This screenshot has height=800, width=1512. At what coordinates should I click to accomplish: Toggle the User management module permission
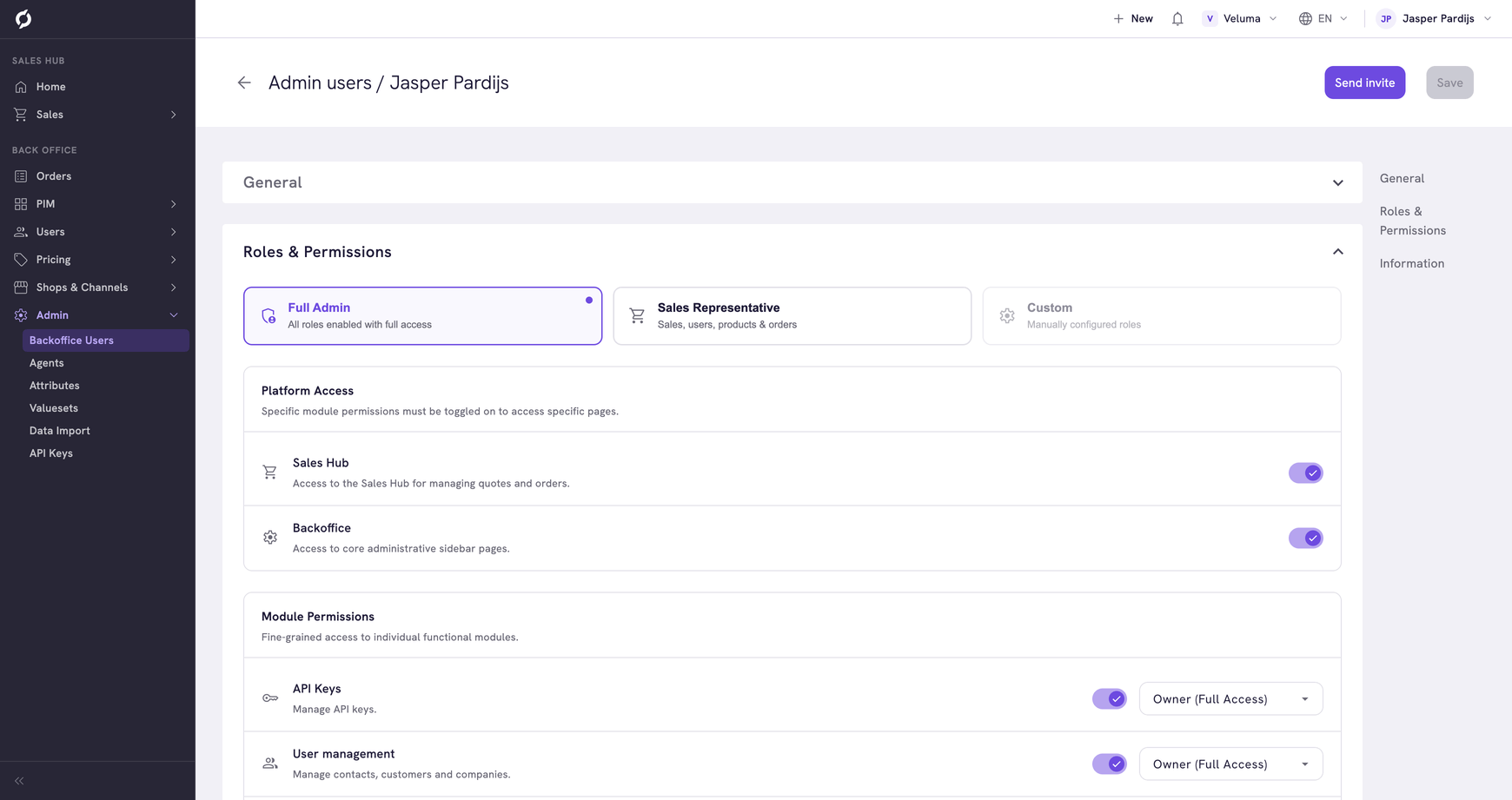click(x=1109, y=764)
